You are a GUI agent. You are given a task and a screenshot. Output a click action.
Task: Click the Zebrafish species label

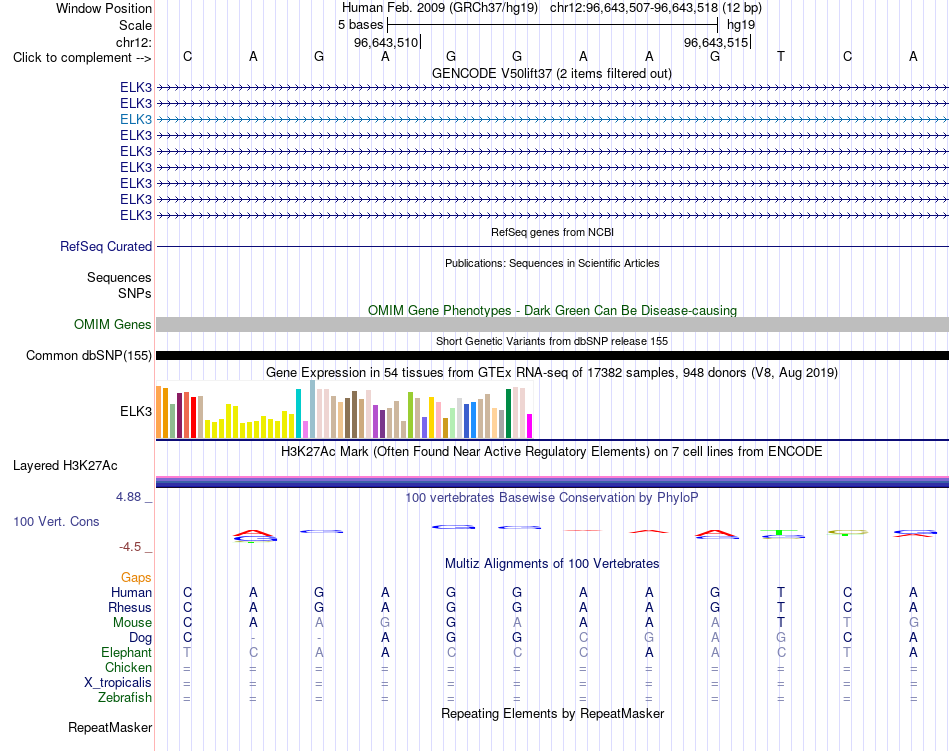pos(125,698)
